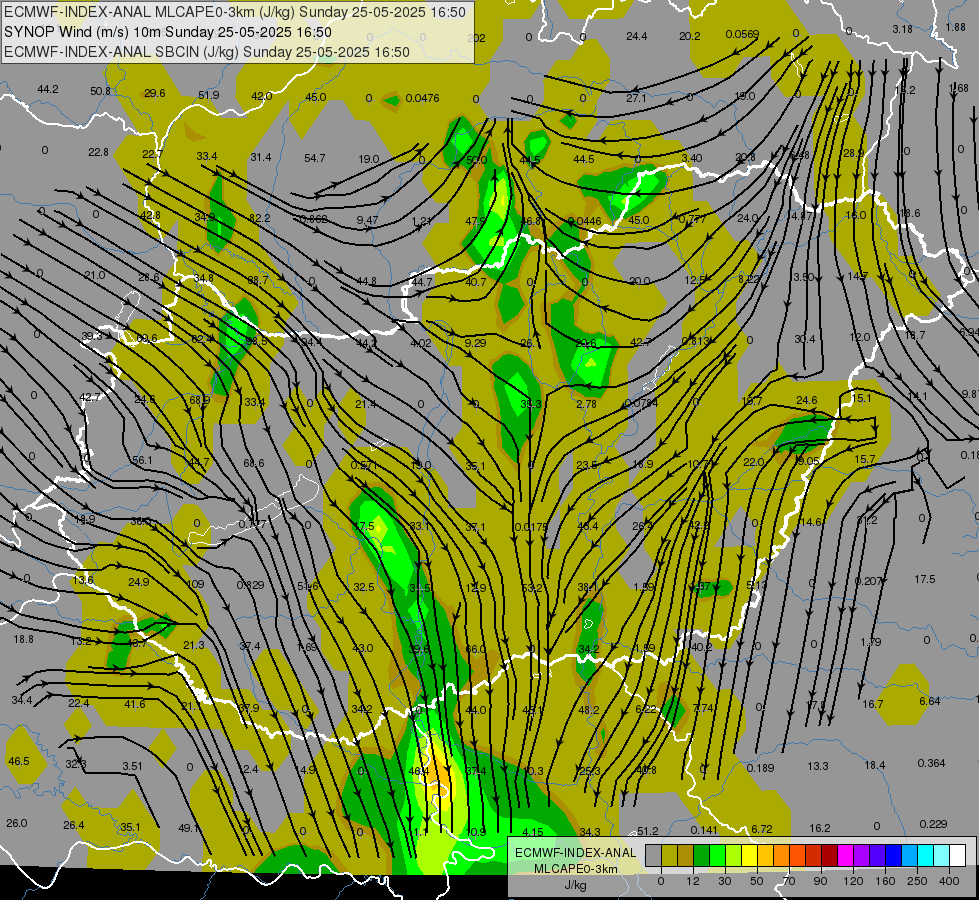
Task: Click legend tick label 120
Action: point(853,881)
